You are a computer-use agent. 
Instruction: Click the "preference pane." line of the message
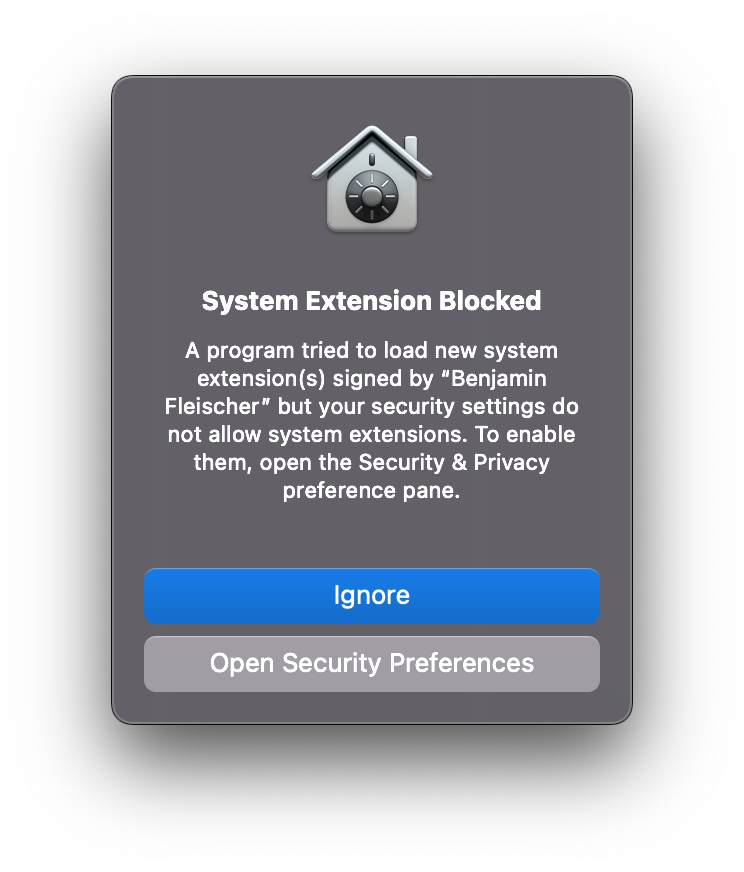pyautogui.click(x=371, y=491)
